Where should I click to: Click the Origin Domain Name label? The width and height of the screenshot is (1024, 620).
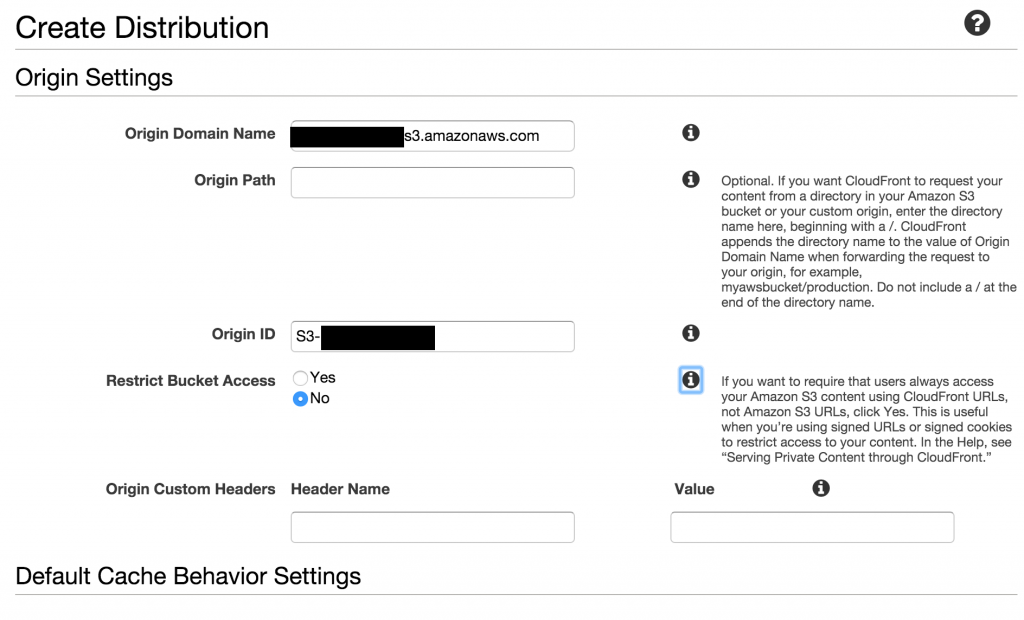pos(200,134)
